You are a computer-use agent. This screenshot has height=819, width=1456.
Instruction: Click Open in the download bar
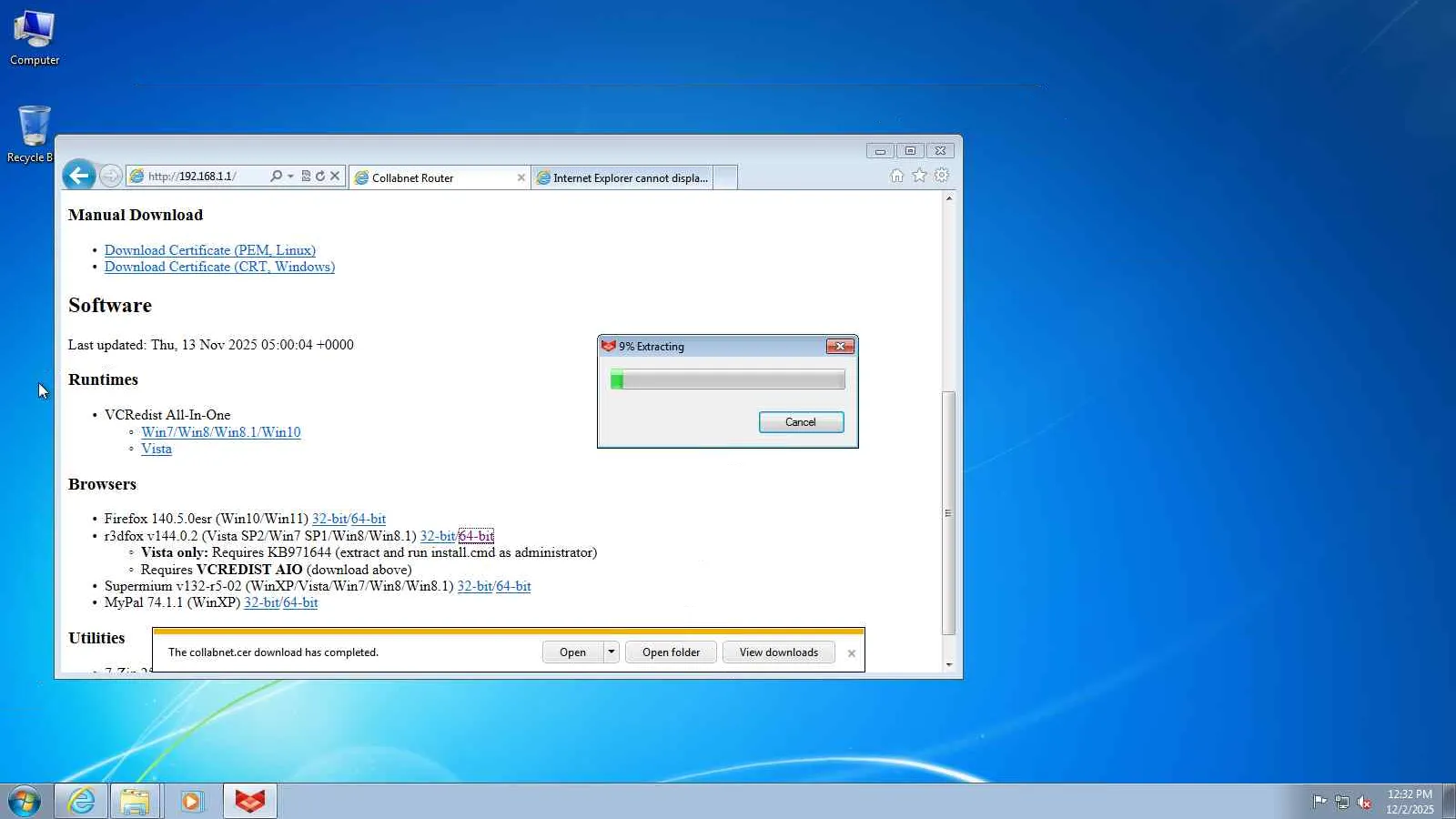tap(572, 652)
